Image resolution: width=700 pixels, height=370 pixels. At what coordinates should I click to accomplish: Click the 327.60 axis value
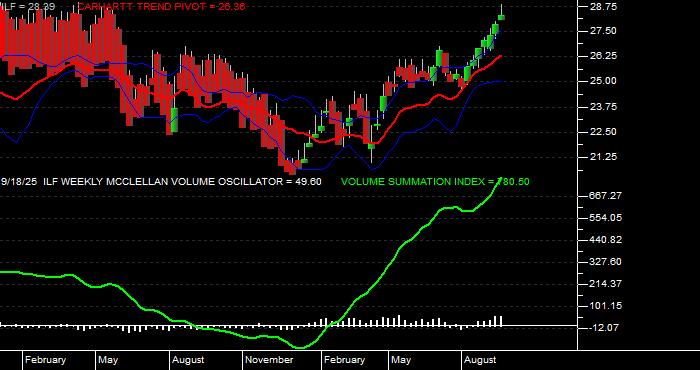[604, 262]
